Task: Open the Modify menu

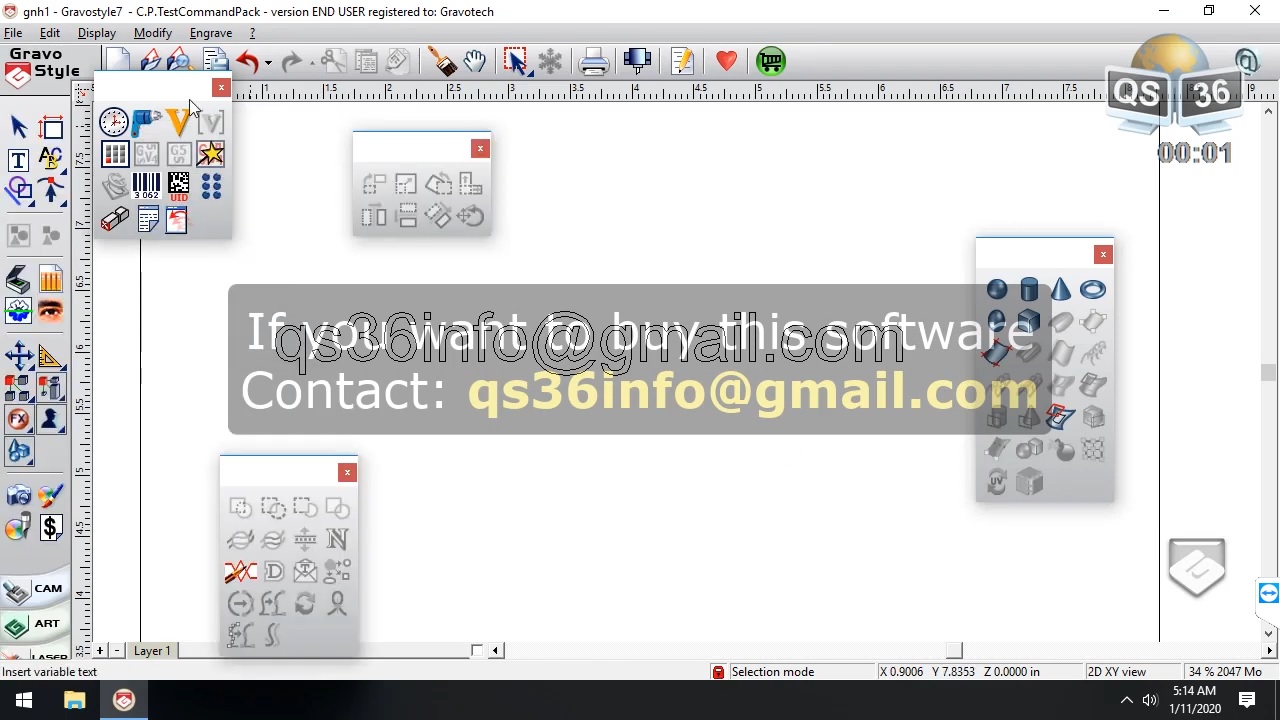Action: coord(153,33)
